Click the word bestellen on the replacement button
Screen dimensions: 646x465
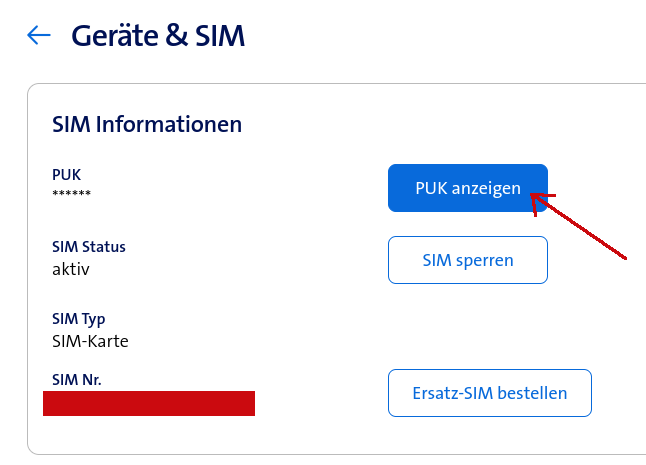click(x=535, y=393)
